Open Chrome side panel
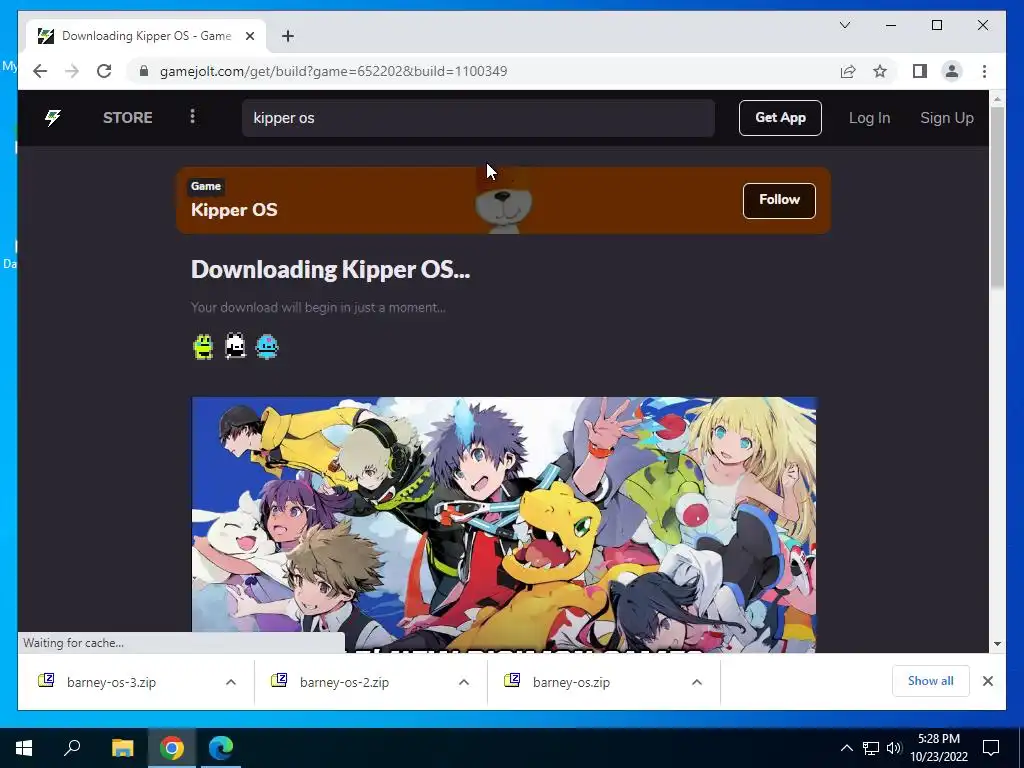The height and width of the screenshot is (768, 1024). coord(920,71)
